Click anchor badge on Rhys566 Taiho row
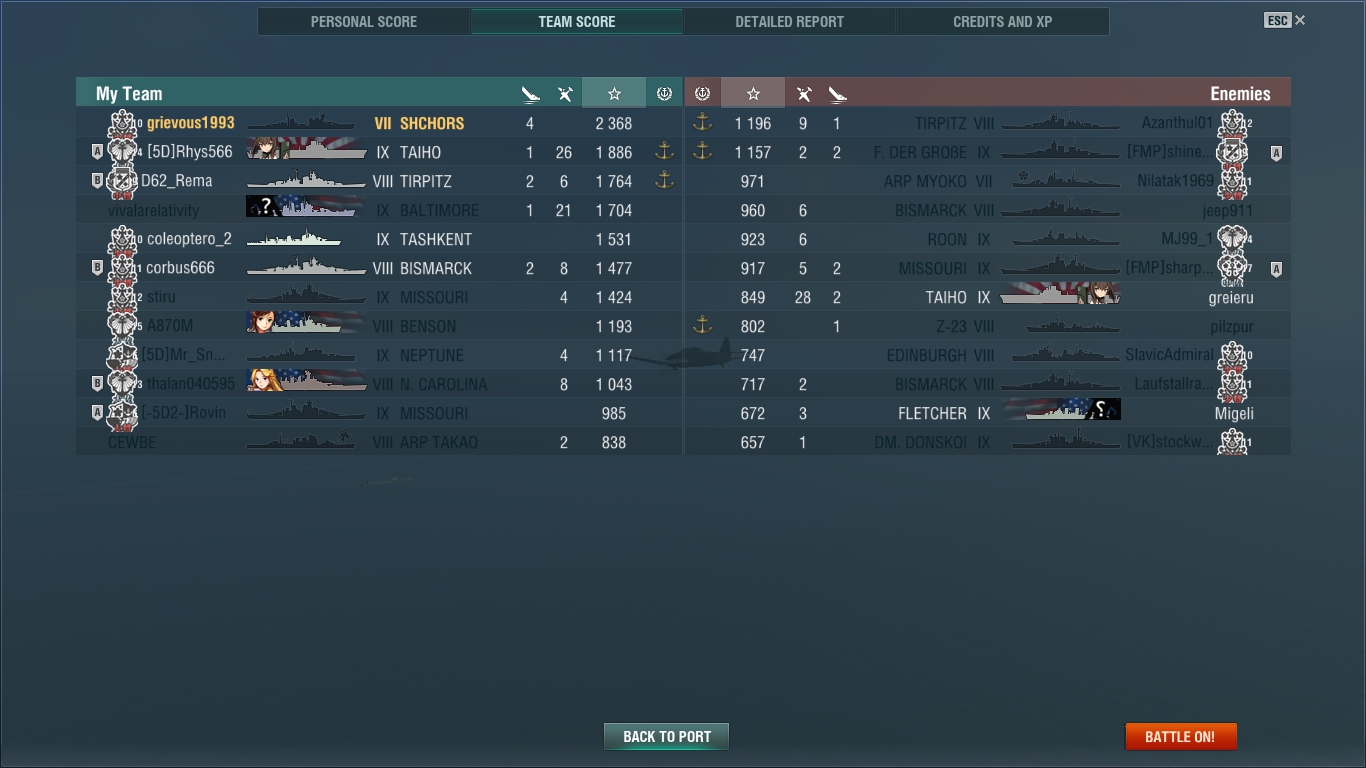 (x=664, y=152)
